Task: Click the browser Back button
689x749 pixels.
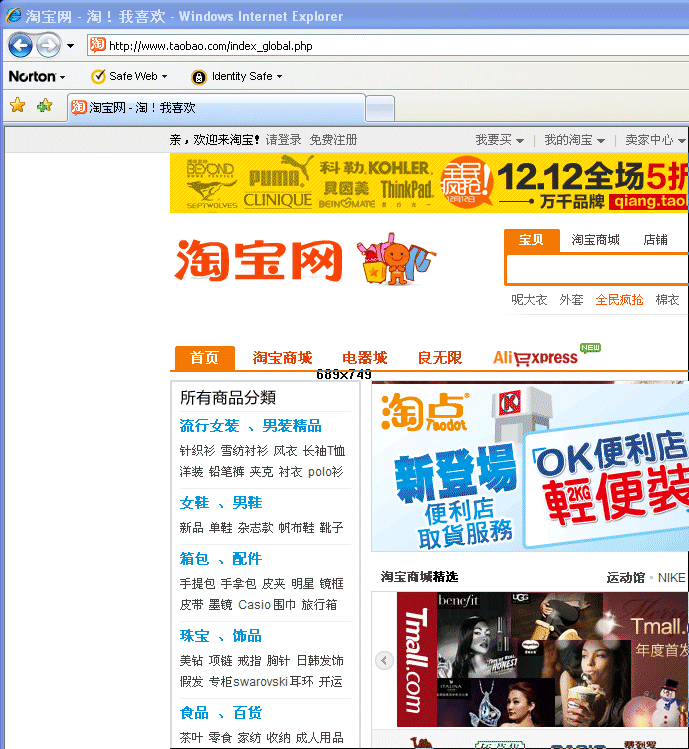Action: pyautogui.click(x=20, y=45)
